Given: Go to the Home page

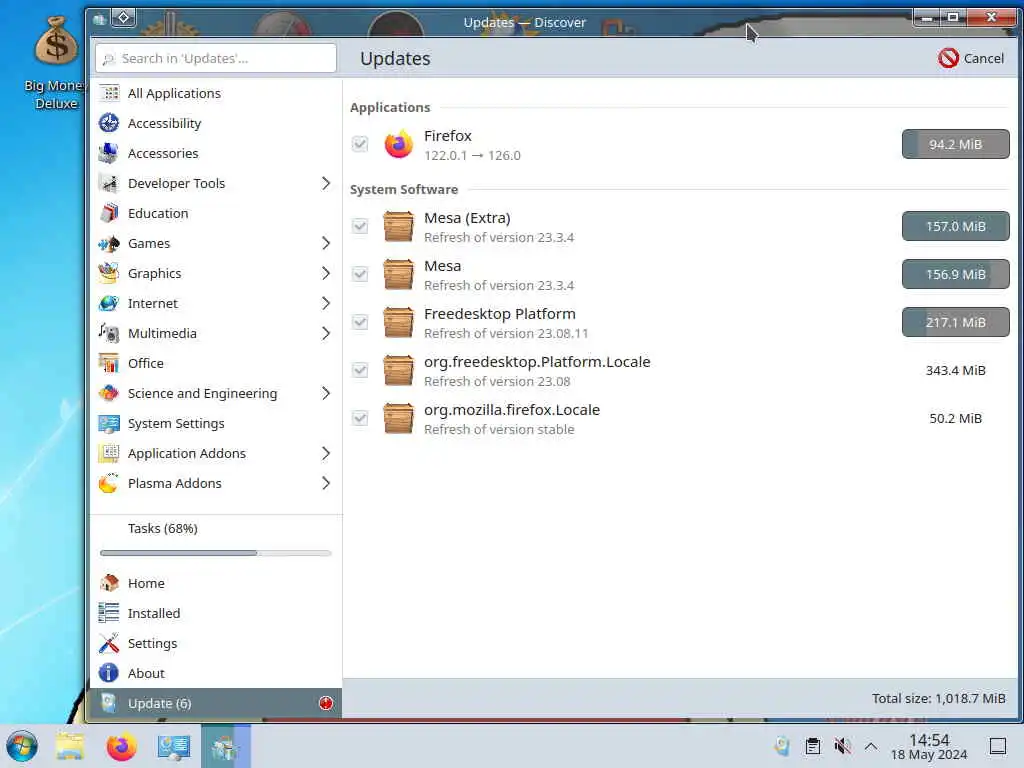Looking at the screenshot, I should coord(216,583).
